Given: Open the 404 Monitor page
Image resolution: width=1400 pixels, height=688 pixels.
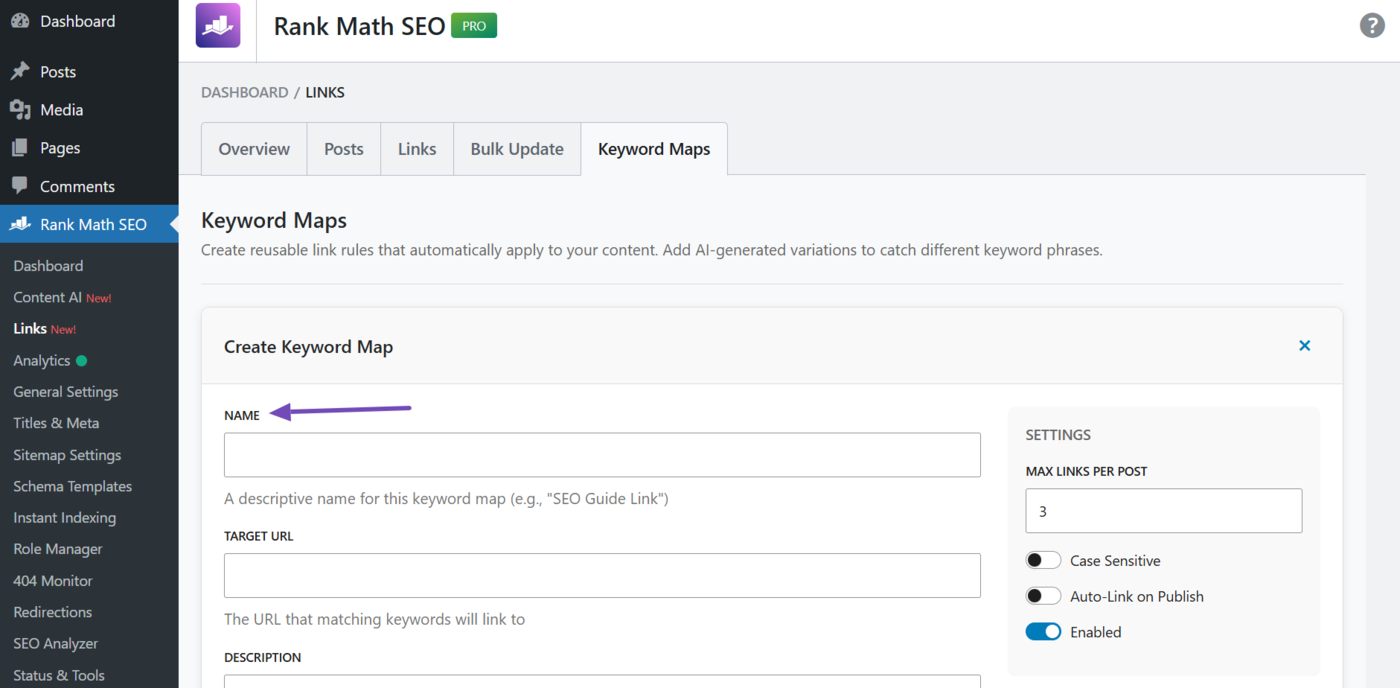Looking at the screenshot, I should point(52,580).
